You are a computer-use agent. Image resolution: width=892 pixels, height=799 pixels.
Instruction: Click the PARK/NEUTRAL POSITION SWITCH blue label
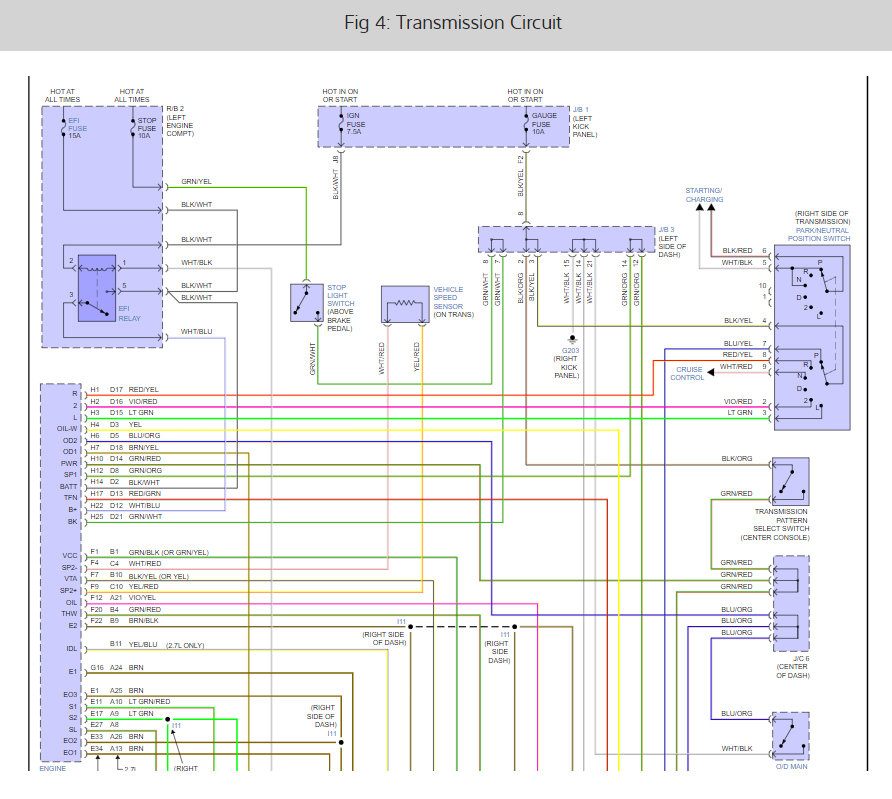(819, 234)
